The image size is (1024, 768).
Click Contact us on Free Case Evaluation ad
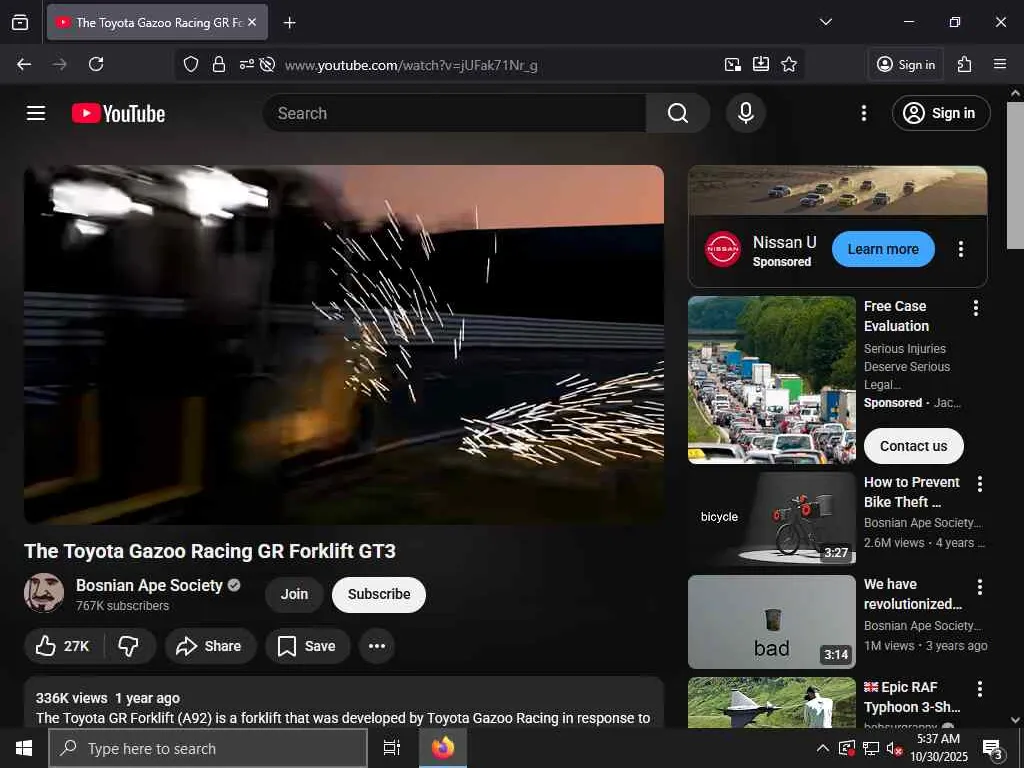click(x=913, y=446)
